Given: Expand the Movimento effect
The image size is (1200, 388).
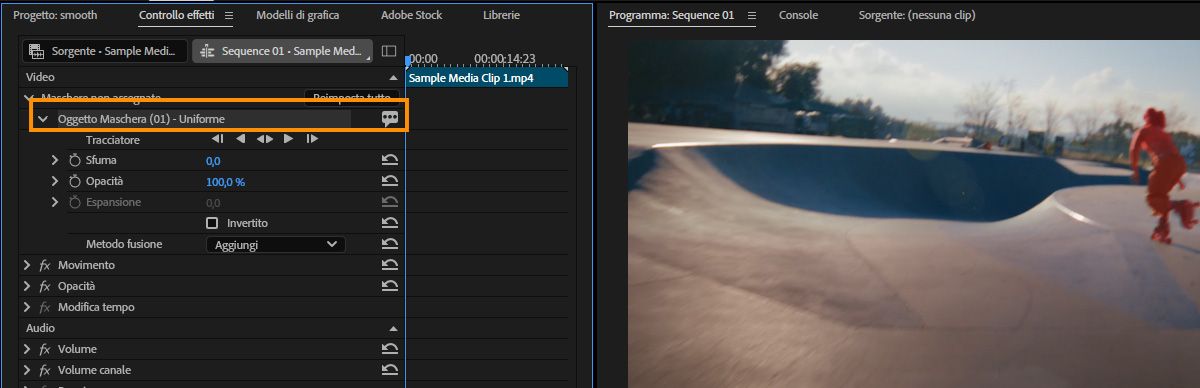Looking at the screenshot, I should pyautogui.click(x=27, y=265).
